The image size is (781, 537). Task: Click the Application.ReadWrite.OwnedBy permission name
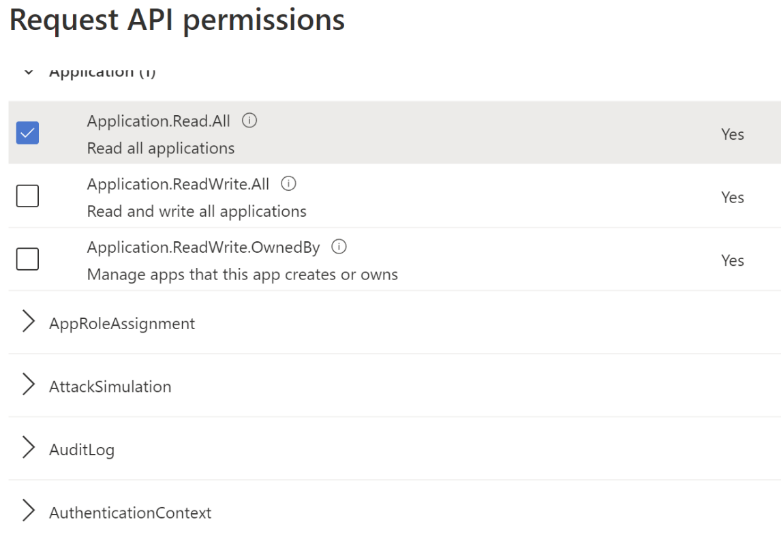click(203, 248)
